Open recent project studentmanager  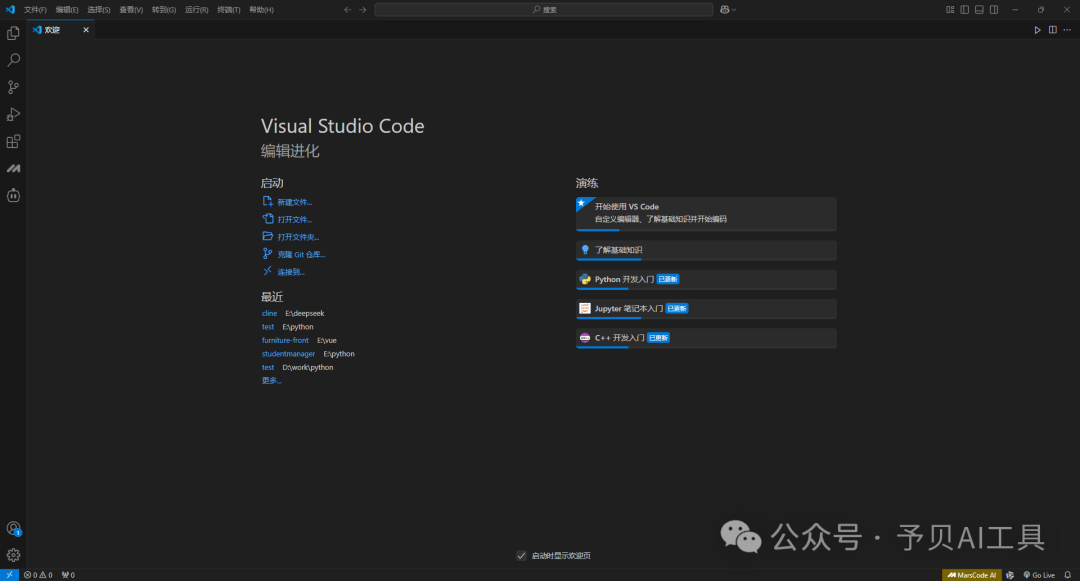[x=288, y=354]
